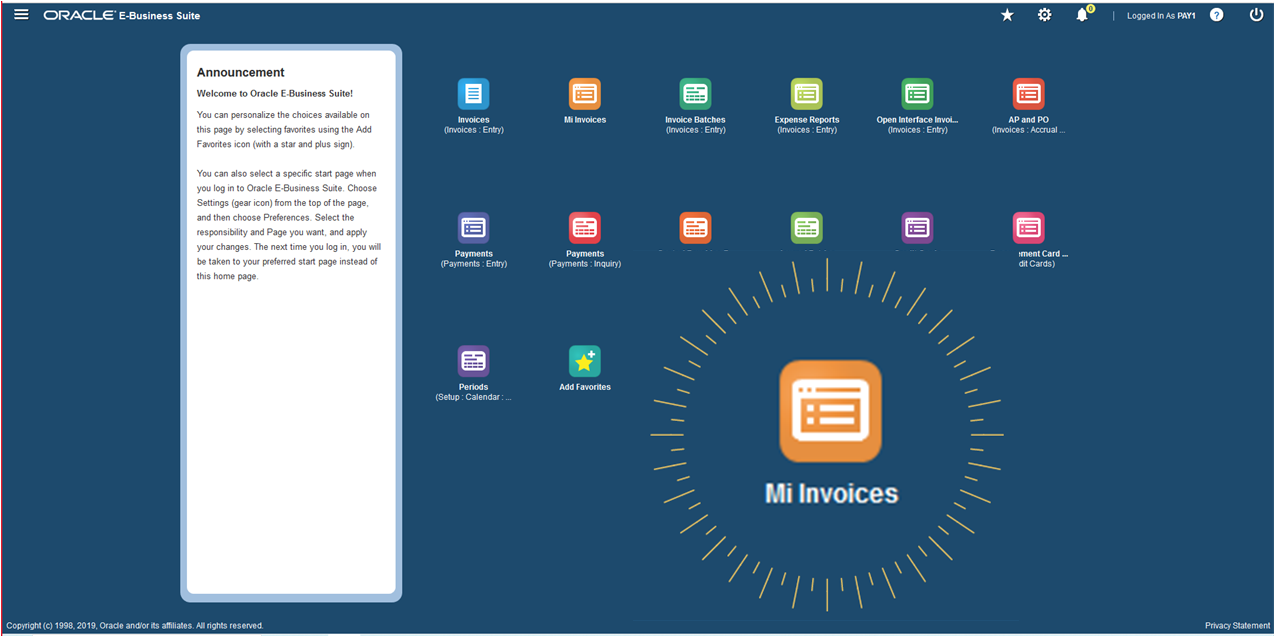Click the Oracle copyright notice in the footer
The height and width of the screenshot is (637, 1275).
click(135, 626)
